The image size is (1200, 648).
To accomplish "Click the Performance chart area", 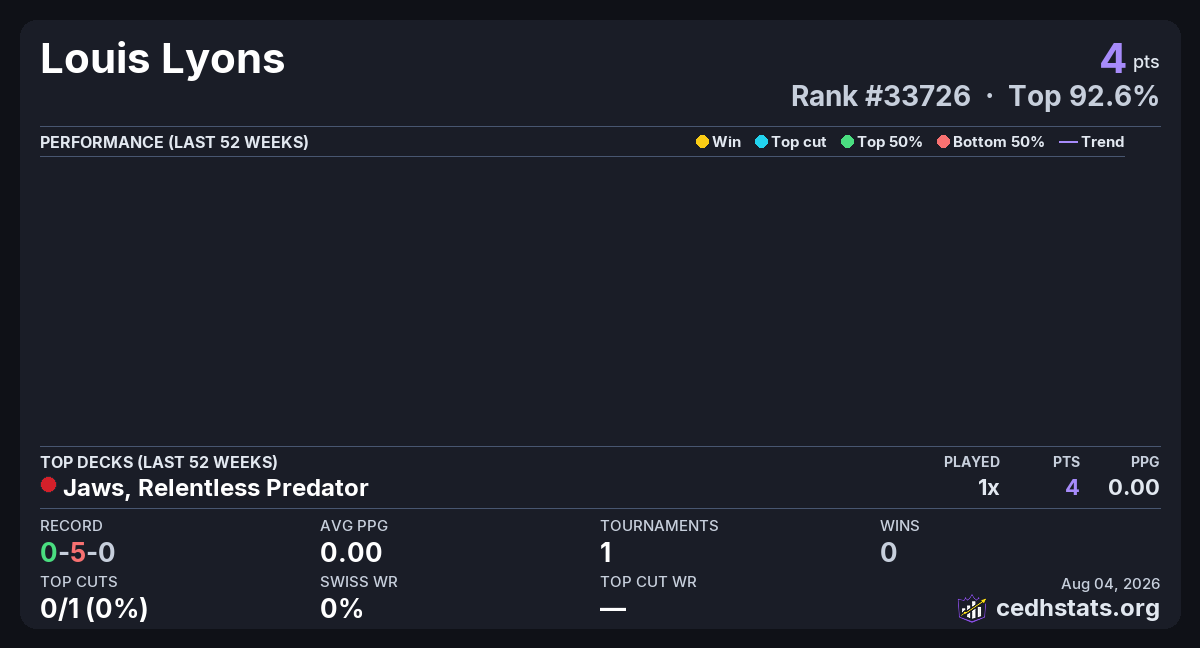I will pyautogui.click(x=582, y=300).
